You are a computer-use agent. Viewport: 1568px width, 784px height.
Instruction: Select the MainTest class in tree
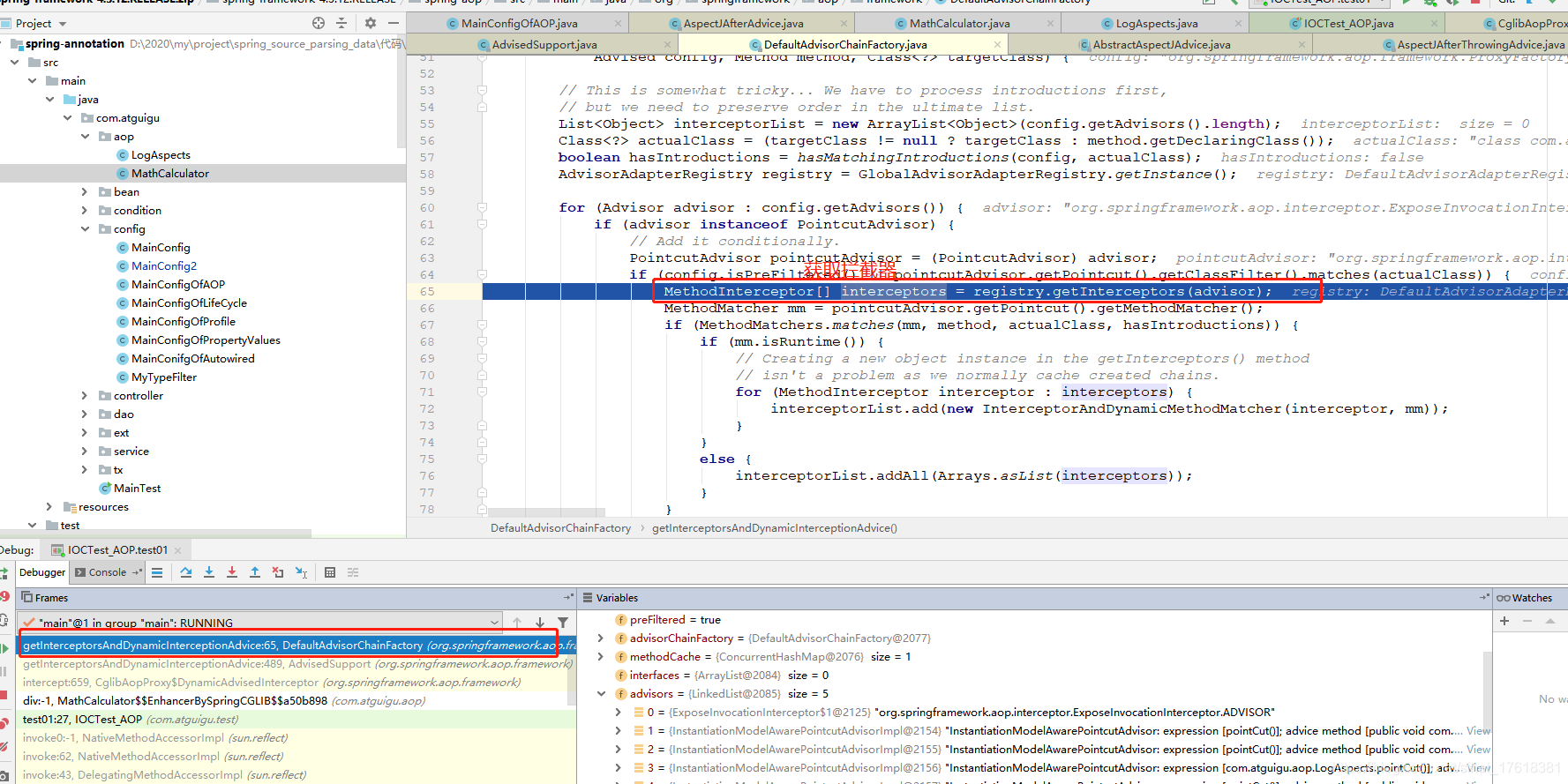pos(137,489)
